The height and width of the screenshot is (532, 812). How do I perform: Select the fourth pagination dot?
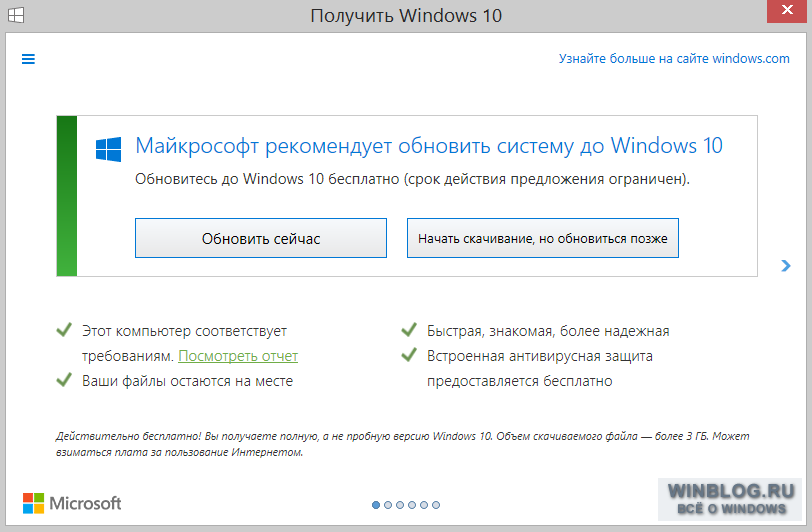pos(412,505)
